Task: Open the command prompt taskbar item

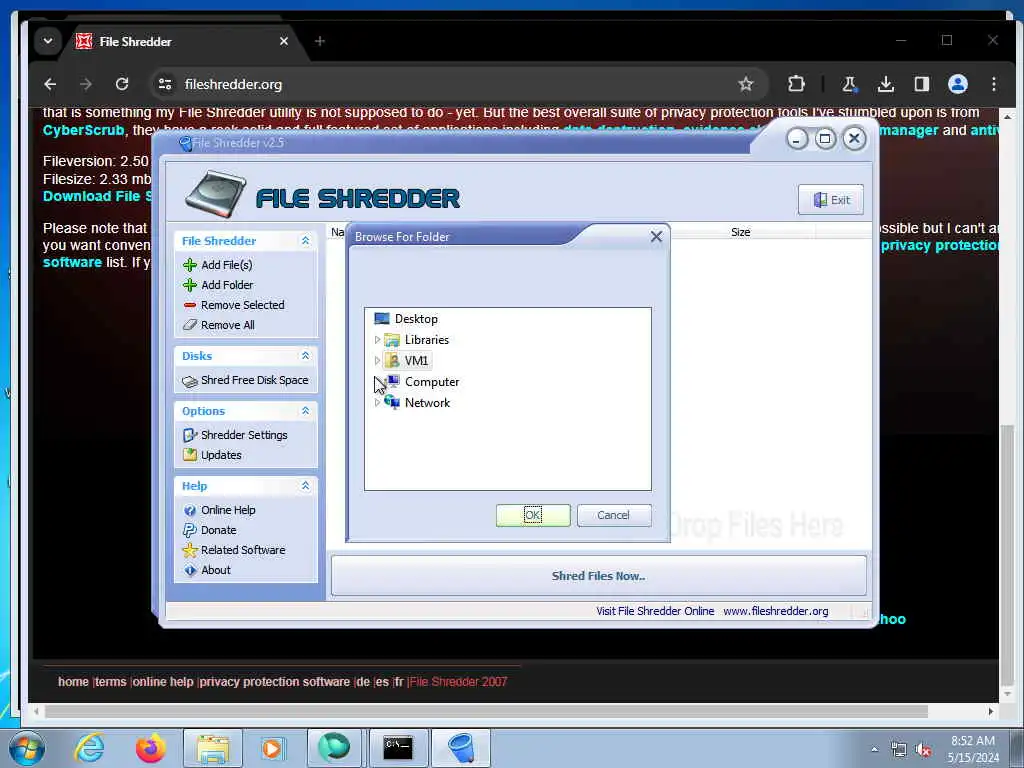Action: [398, 748]
